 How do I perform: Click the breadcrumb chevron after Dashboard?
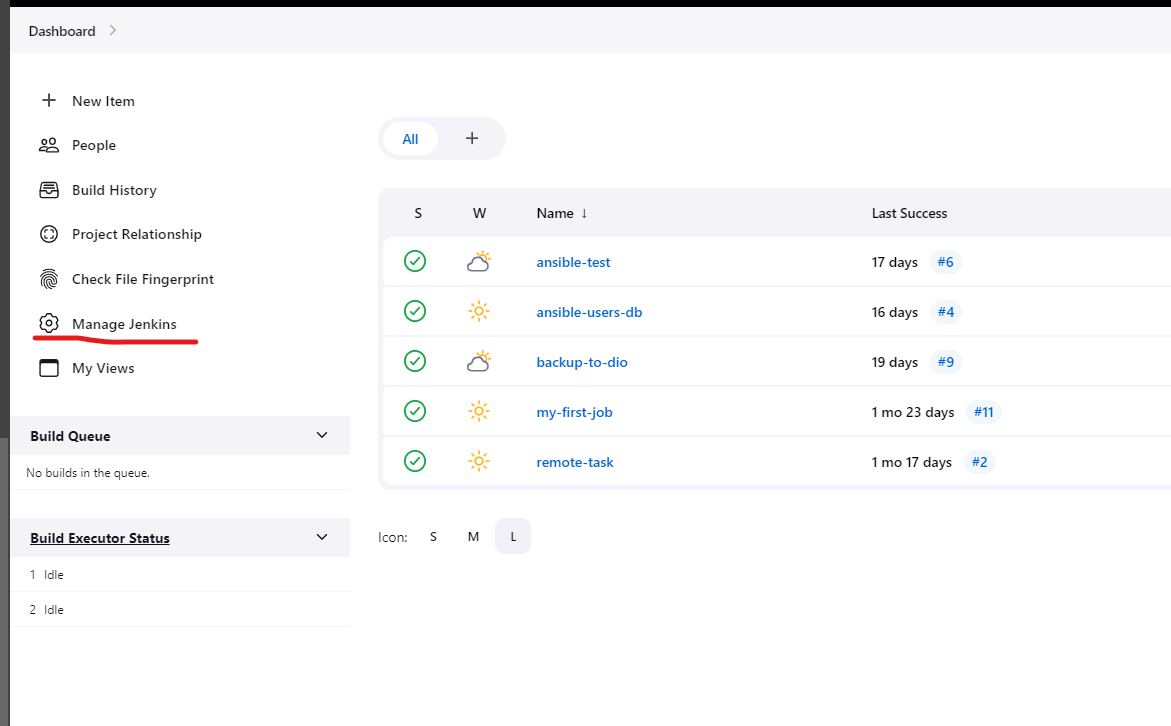pyautogui.click(x=113, y=31)
